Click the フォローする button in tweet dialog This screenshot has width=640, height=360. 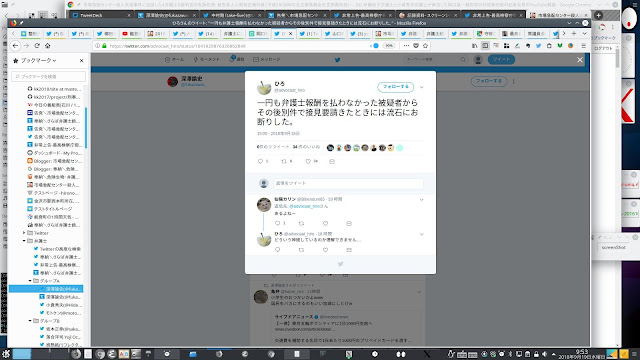tap(395, 87)
